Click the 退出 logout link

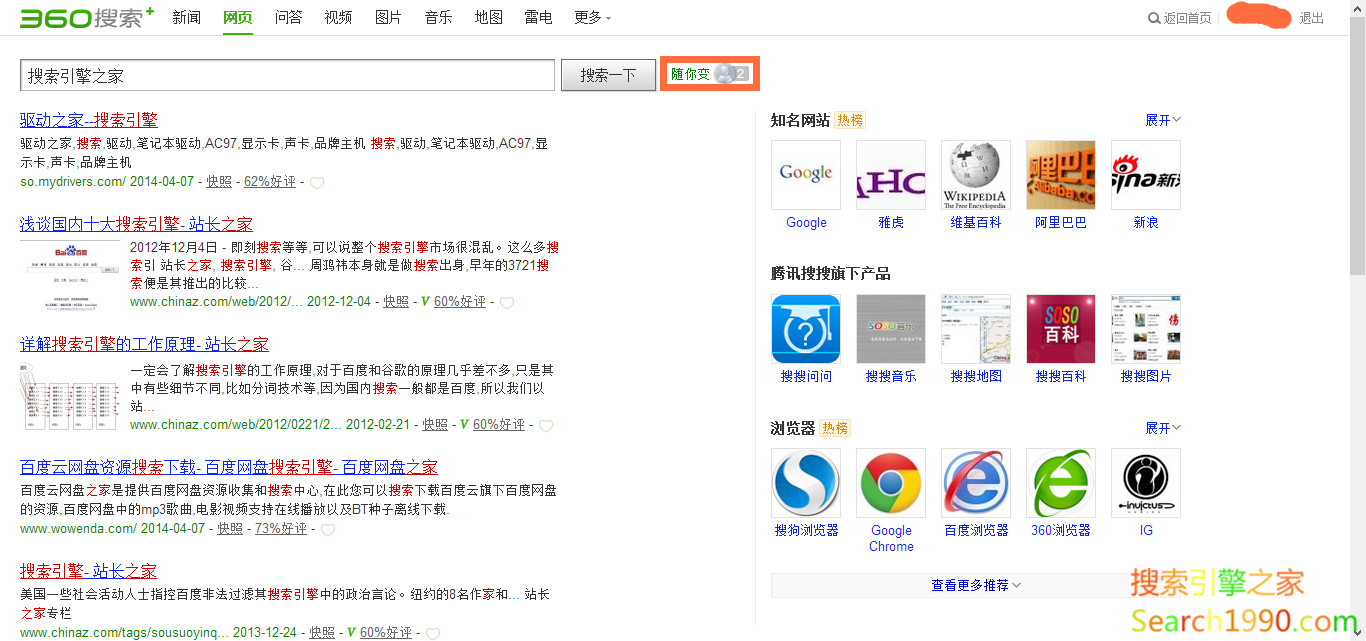click(1311, 18)
